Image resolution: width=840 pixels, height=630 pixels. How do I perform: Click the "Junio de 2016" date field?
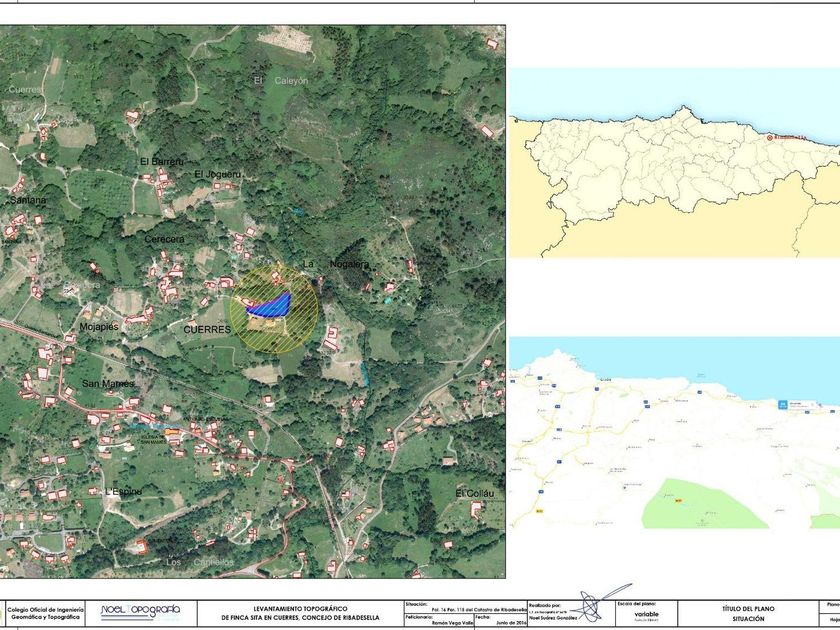(x=512, y=622)
